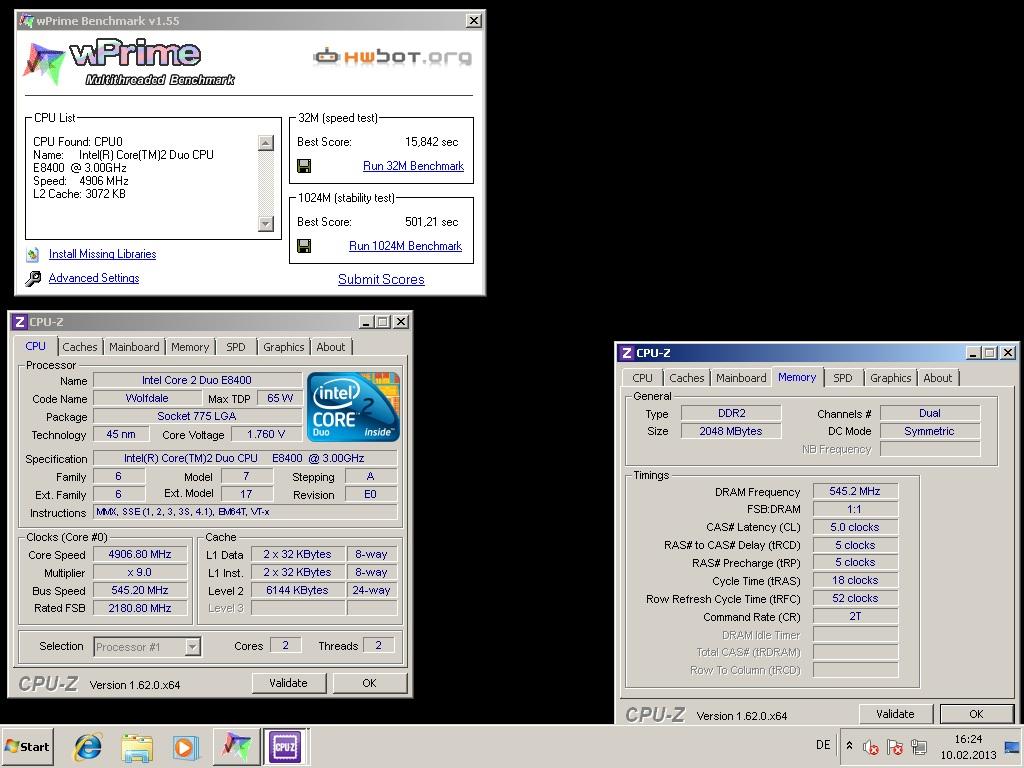
Task: Select Mainboard tab in right CPU-Z window
Action: pos(741,378)
